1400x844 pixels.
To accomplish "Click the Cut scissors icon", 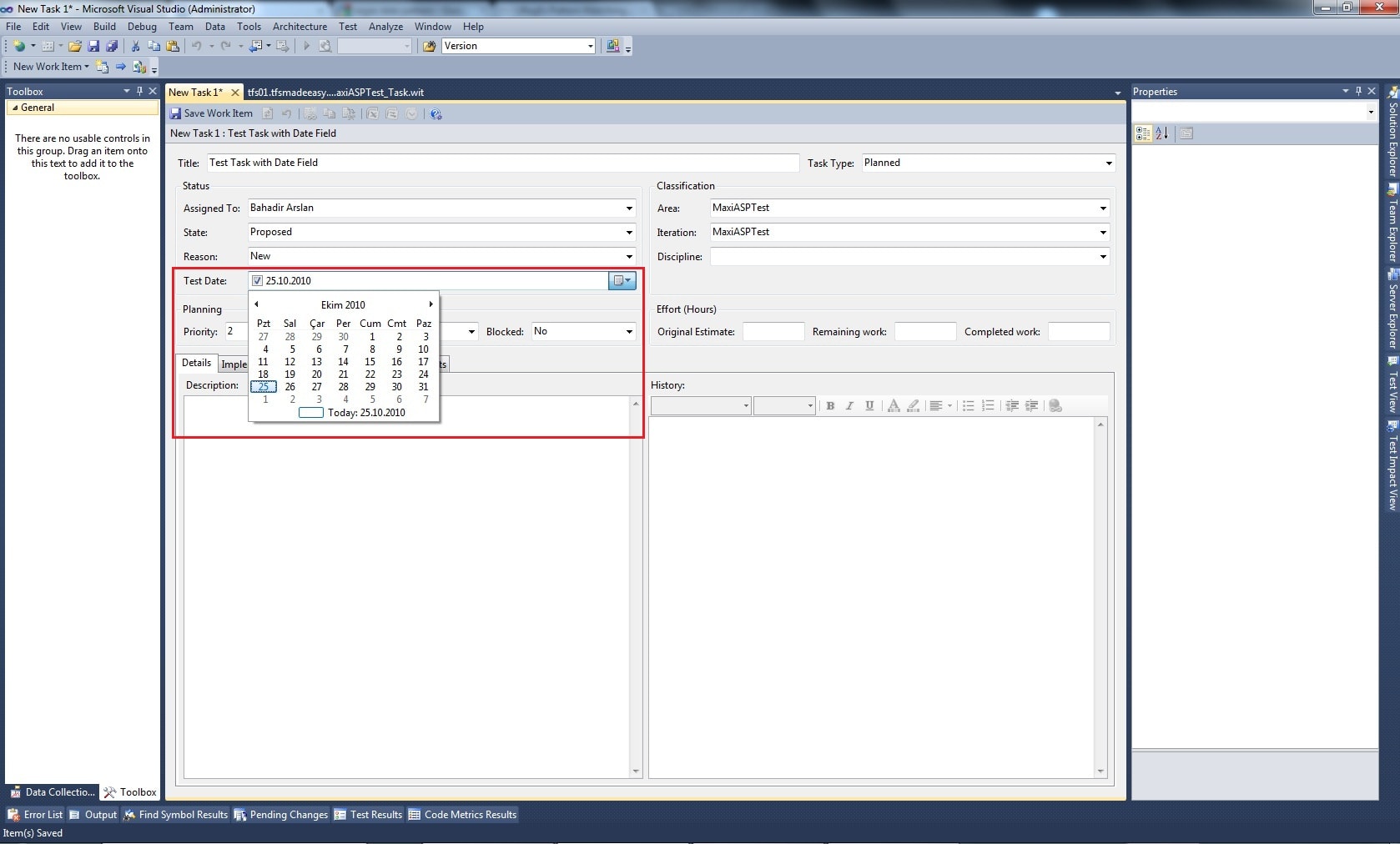I will point(135,46).
